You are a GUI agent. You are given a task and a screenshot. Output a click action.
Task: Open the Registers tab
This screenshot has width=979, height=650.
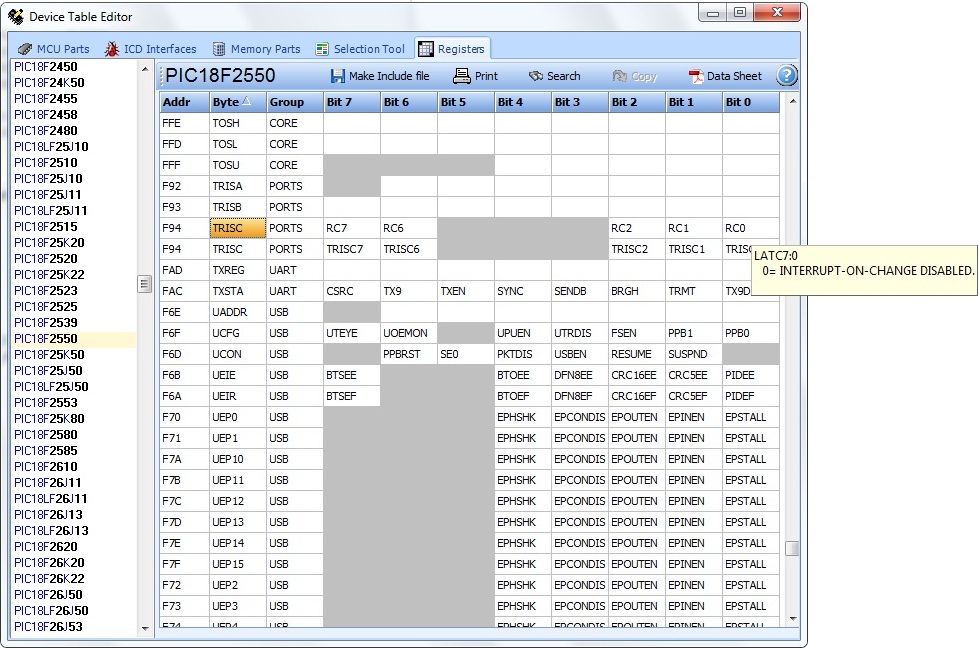coord(452,49)
